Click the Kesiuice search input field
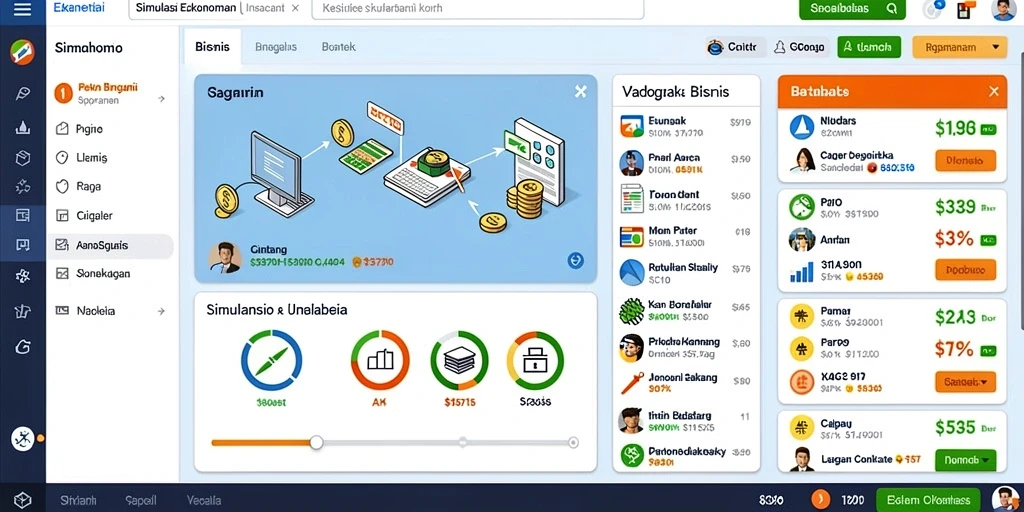1024x512 pixels. pyautogui.click(x=478, y=8)
